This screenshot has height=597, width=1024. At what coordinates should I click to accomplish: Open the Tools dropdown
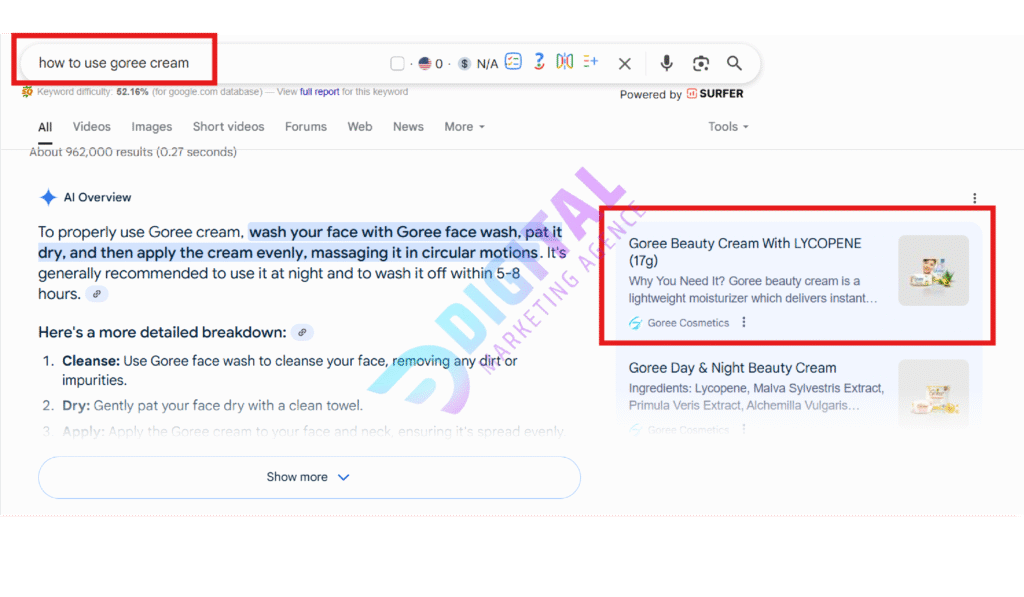[727, 127]
